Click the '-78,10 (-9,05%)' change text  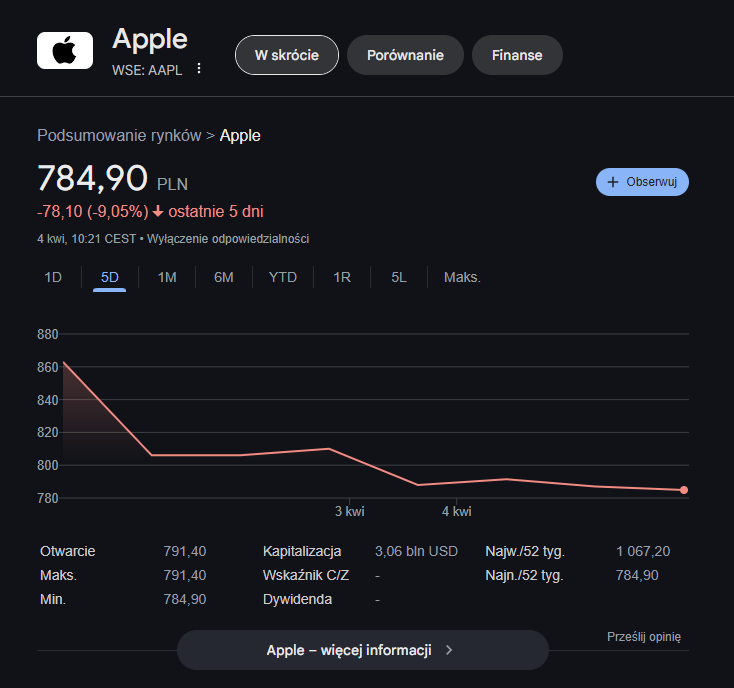(x=93, y=212)
